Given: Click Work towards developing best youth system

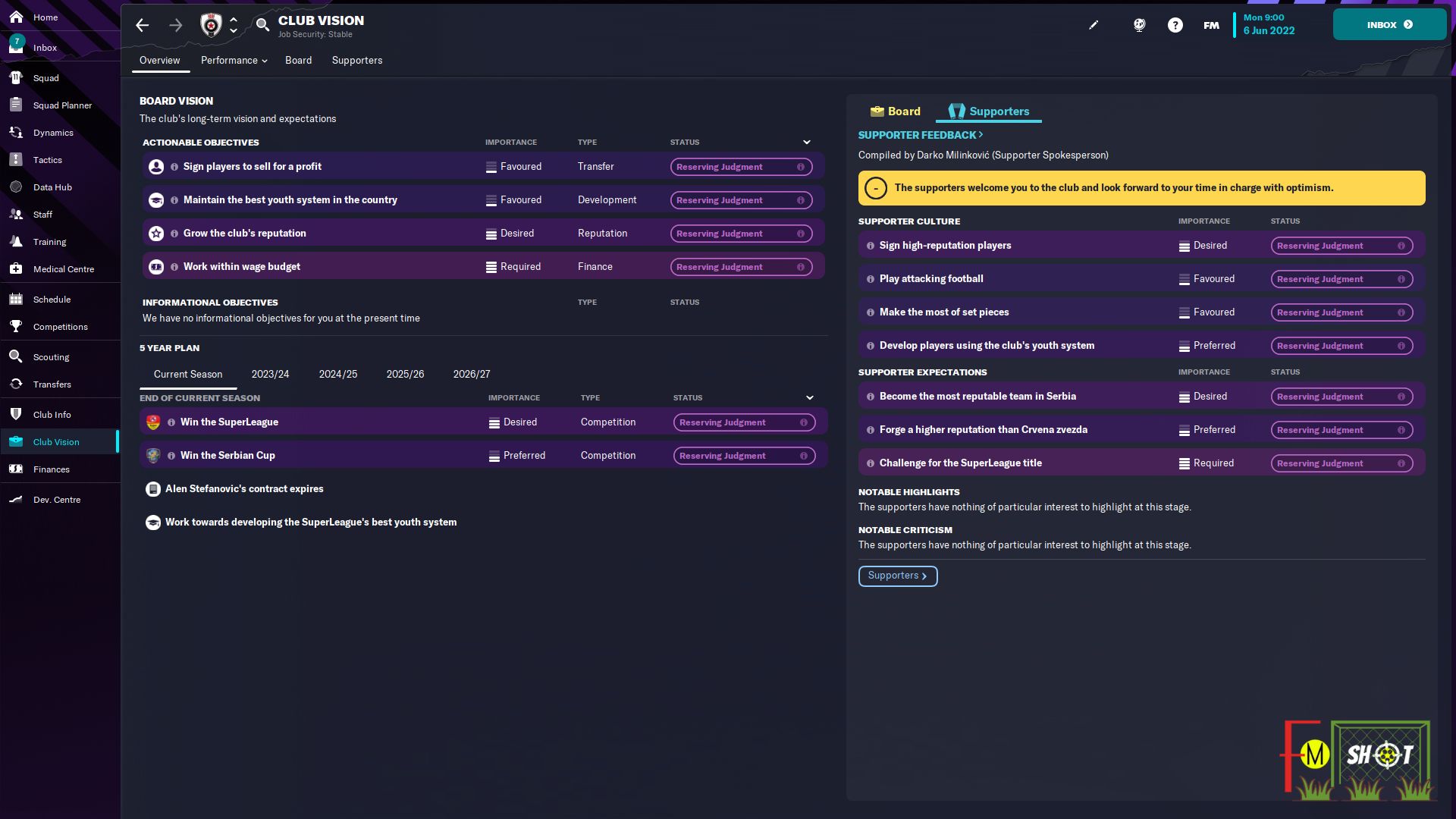Looking at the screenshot, I should pyautogui.click(x=311, y=522).
